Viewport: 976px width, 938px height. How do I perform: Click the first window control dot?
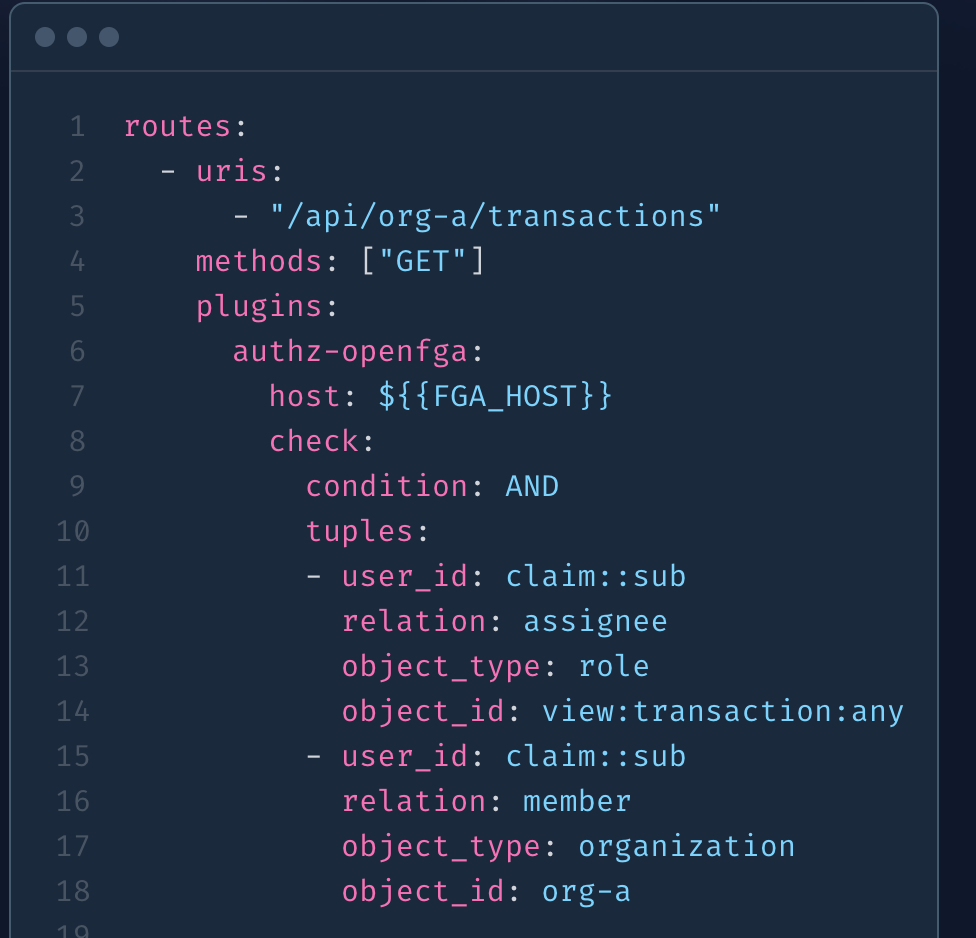pyautogui.click(x=45, y=37)
